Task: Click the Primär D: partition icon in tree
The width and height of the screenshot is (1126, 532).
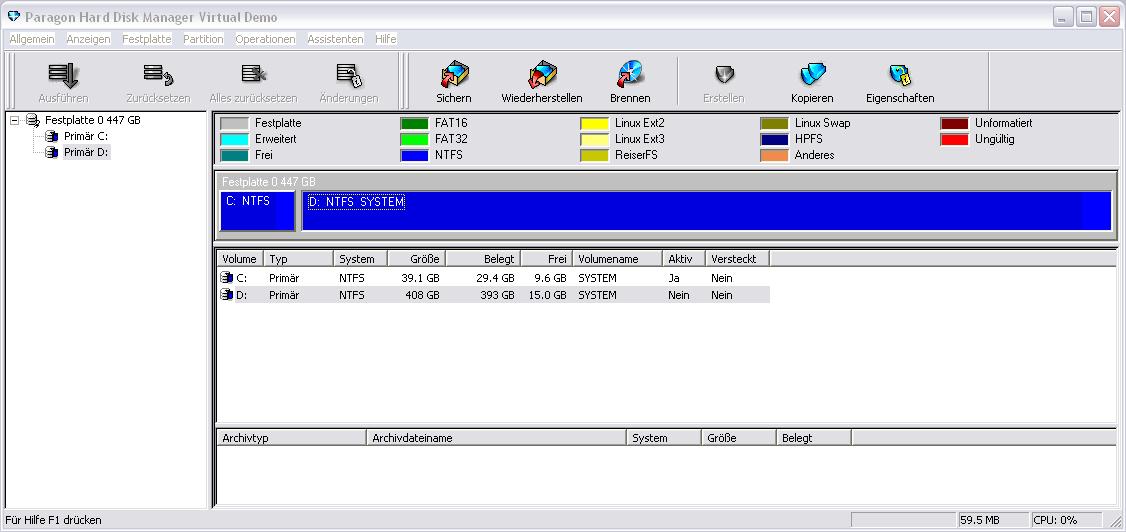Action: point(51,152)
